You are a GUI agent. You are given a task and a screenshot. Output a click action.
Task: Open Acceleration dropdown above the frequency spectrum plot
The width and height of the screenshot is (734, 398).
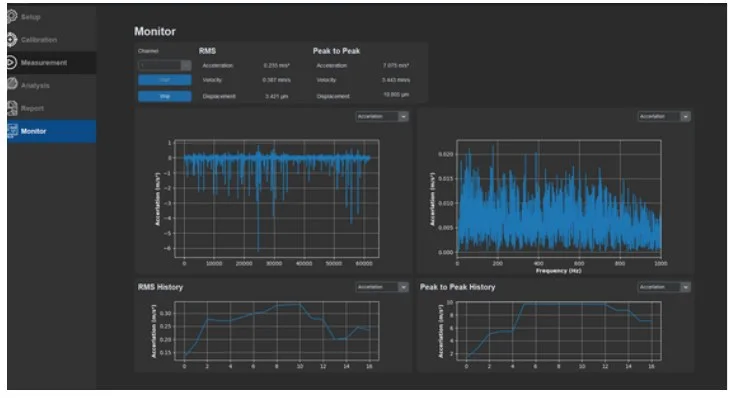(x=664, y=116)
